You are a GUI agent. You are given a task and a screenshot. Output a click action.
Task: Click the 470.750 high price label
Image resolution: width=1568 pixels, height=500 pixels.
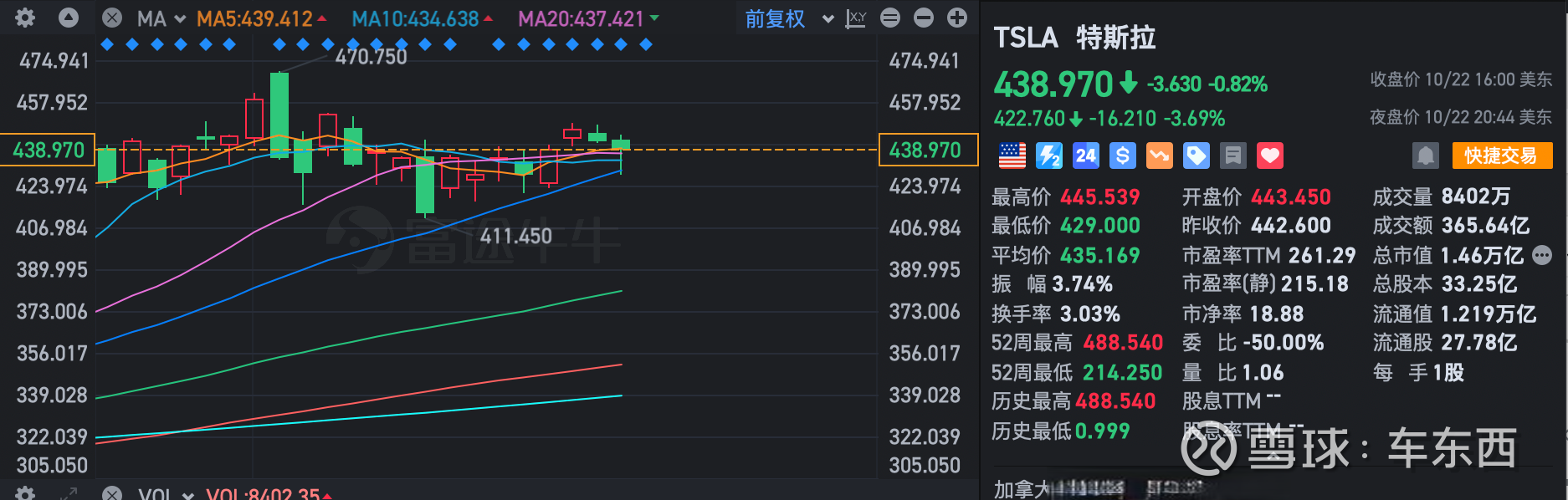pyautogui.click(x=372, y=57)
